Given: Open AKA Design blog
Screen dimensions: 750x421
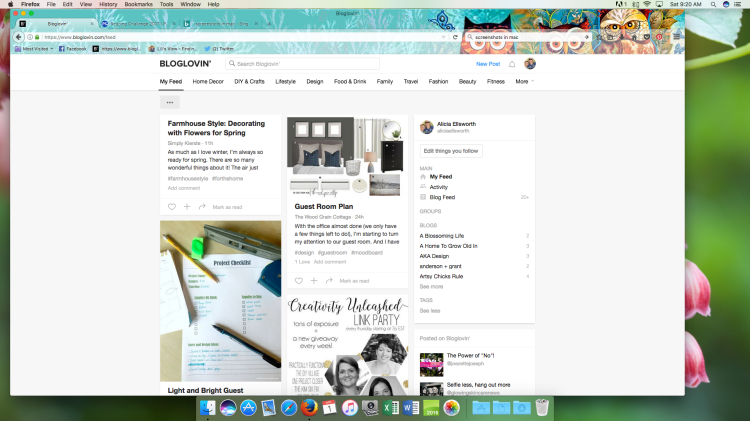Looking at the screenshot, I should tap(434, 256).
